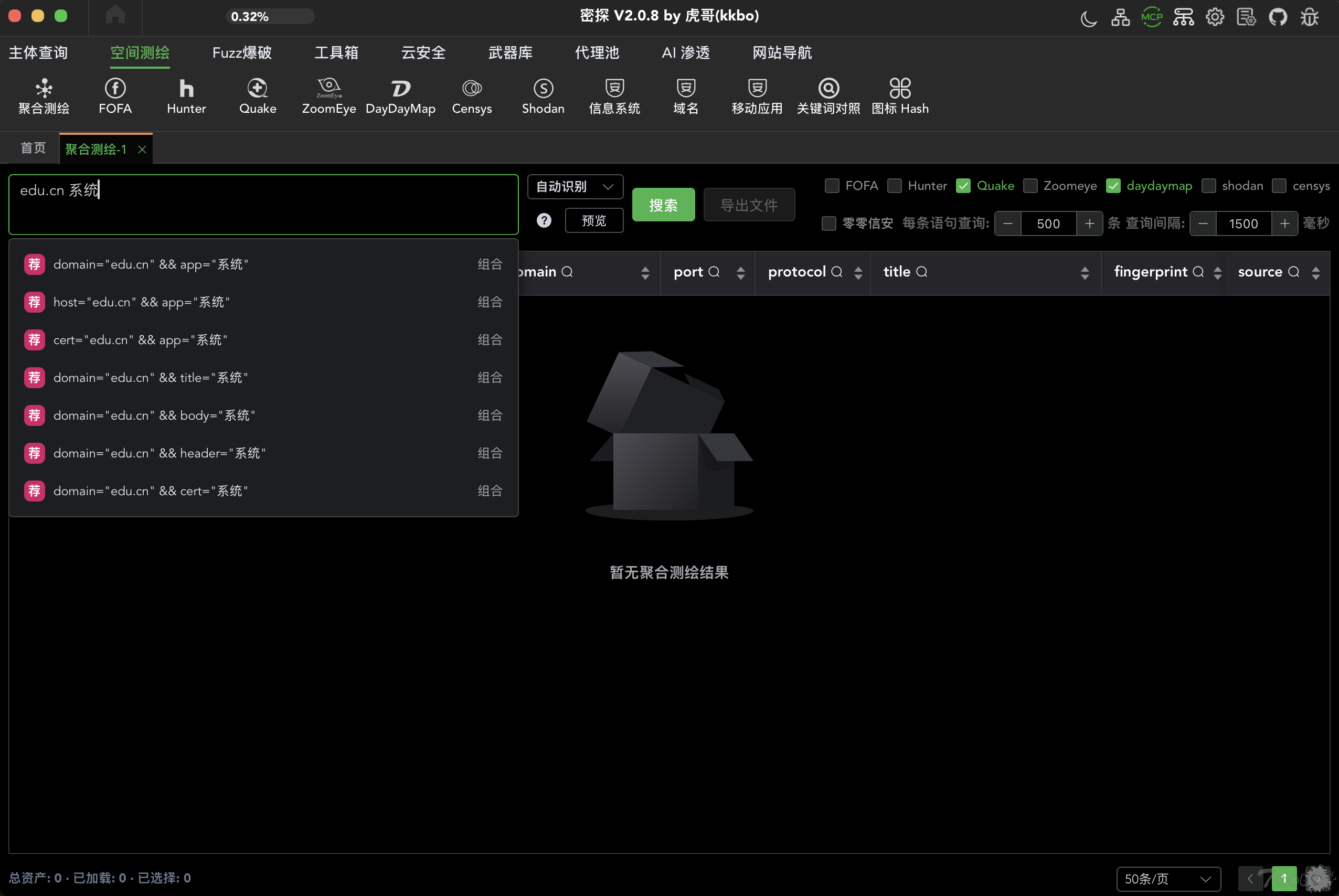Open the 关键词对照 keyword reference tool
The width and height of the screenshot is (1339, 896).
point(828,97)
